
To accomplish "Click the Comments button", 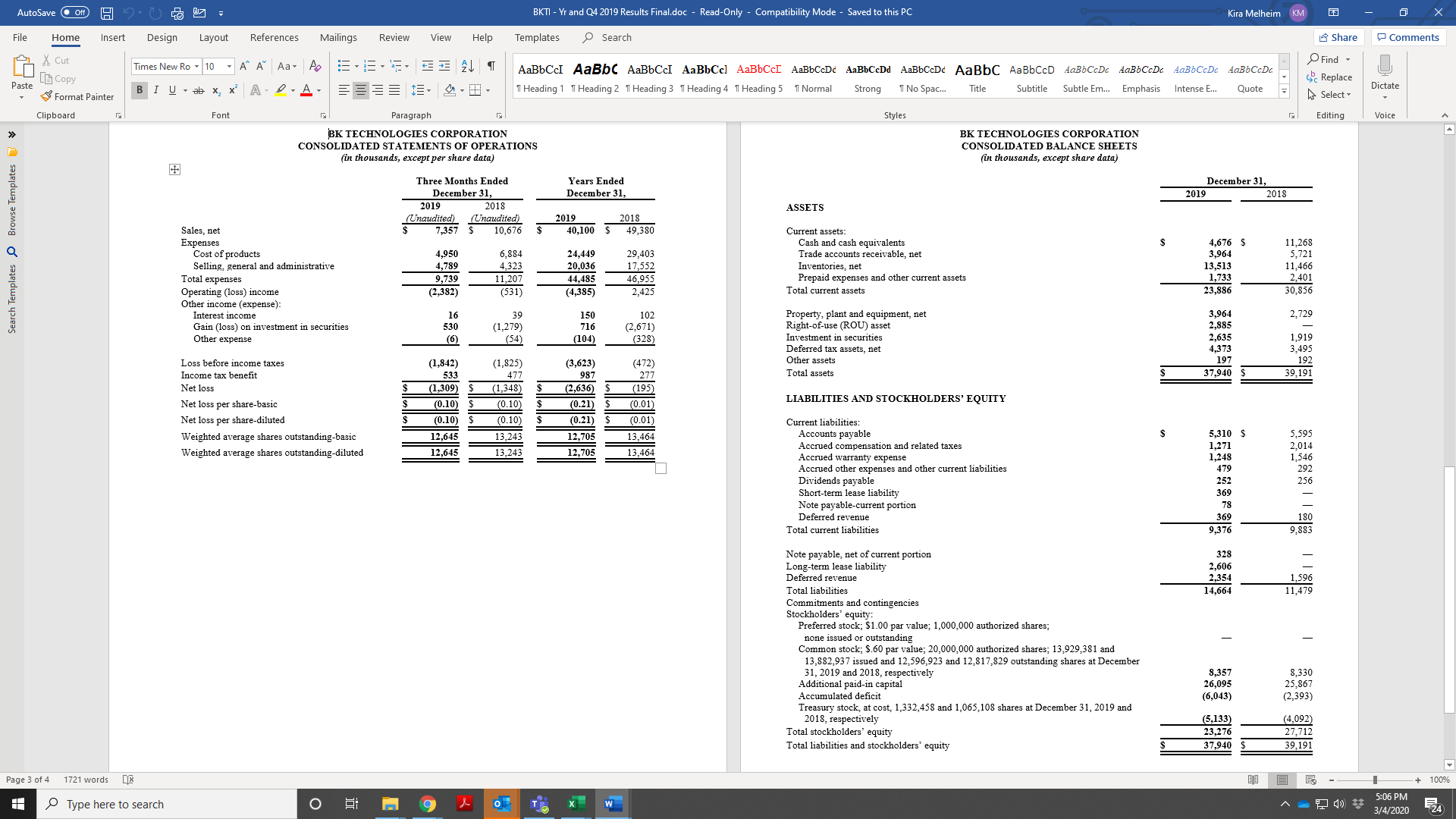I will coord(1408,37).
